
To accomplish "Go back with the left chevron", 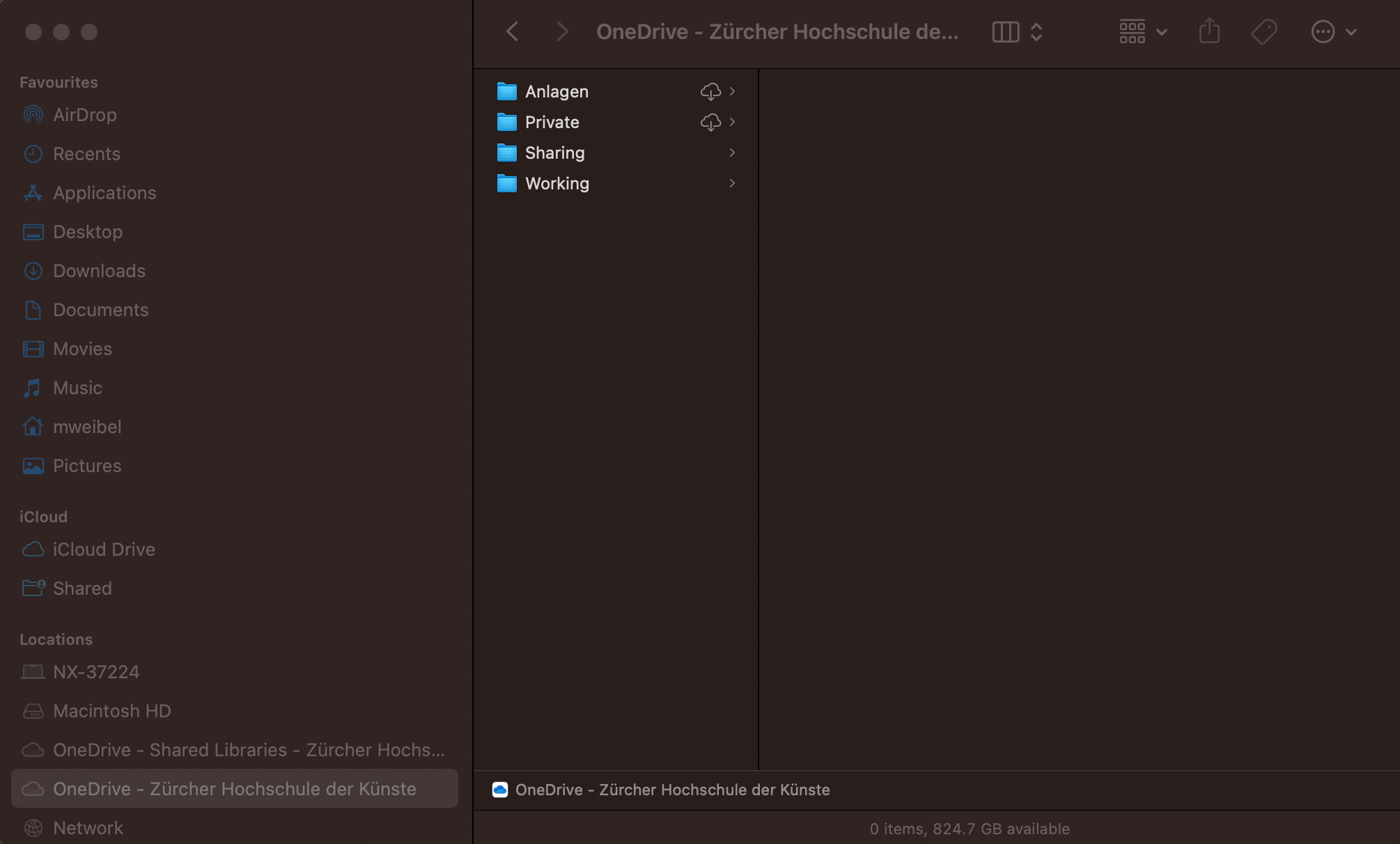I will point(513,32).
